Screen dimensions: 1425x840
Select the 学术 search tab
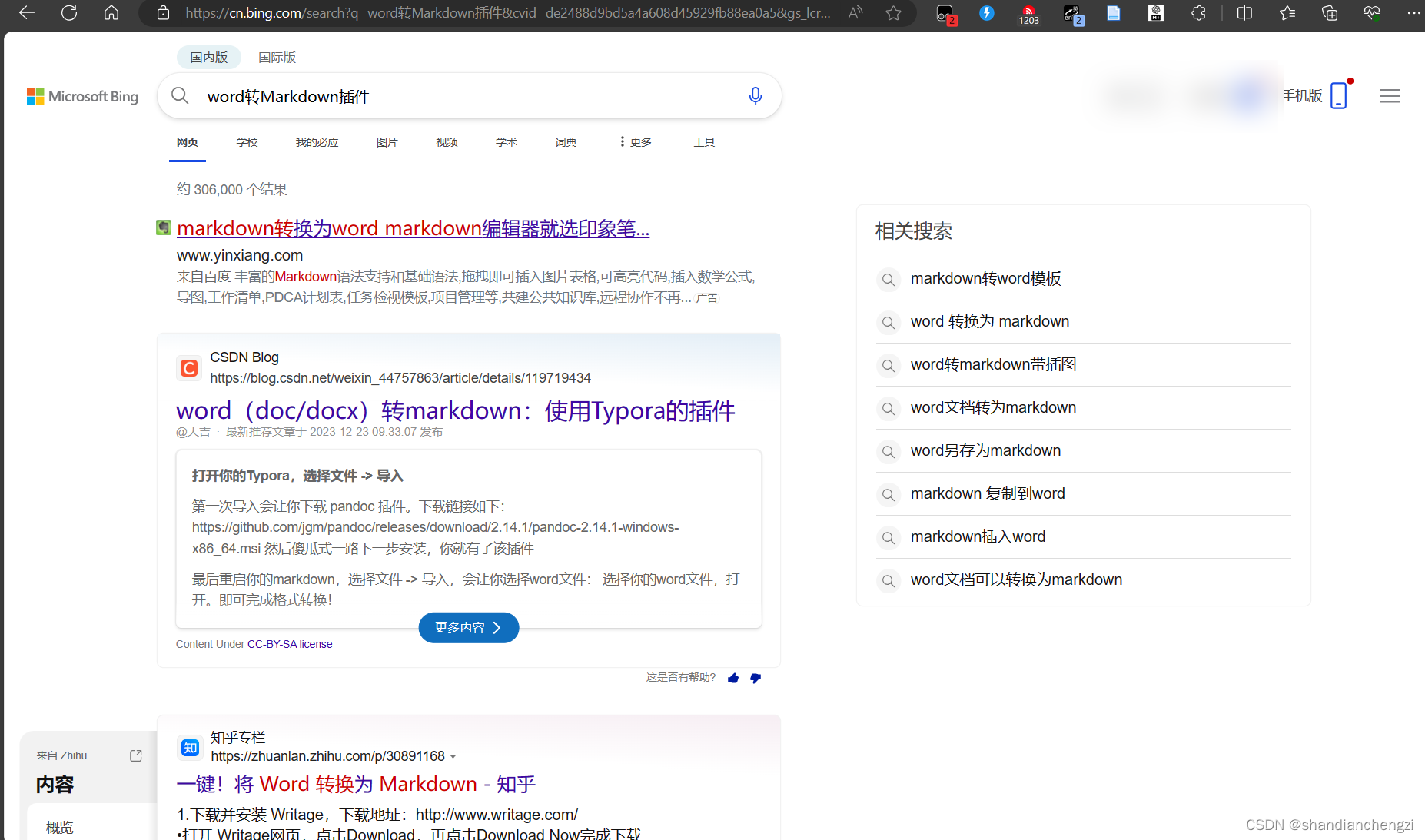507,142
